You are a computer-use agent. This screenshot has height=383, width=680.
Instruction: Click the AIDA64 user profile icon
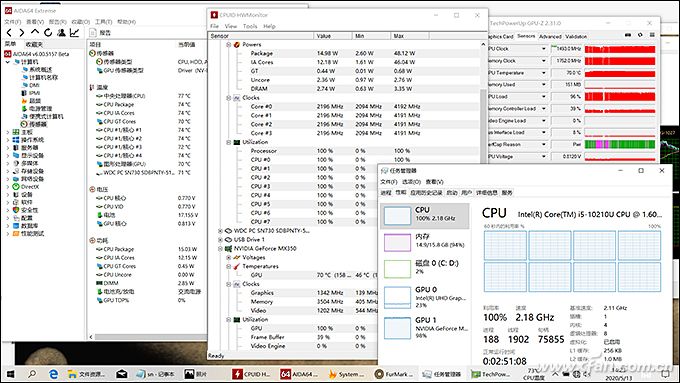(61, 33)
